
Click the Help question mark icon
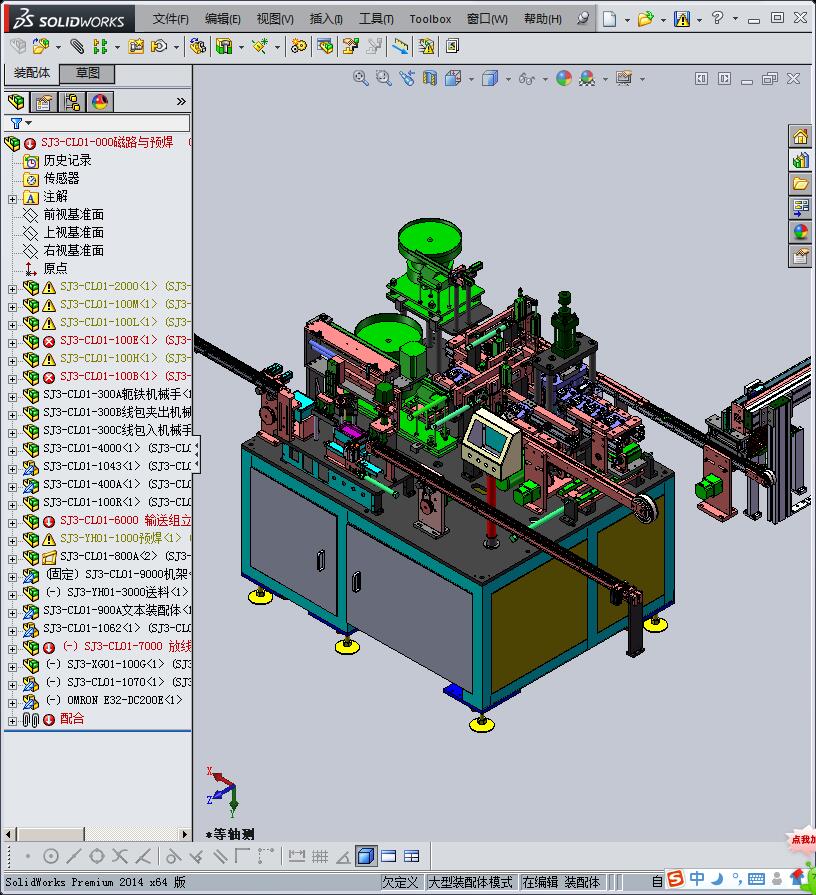717,18
